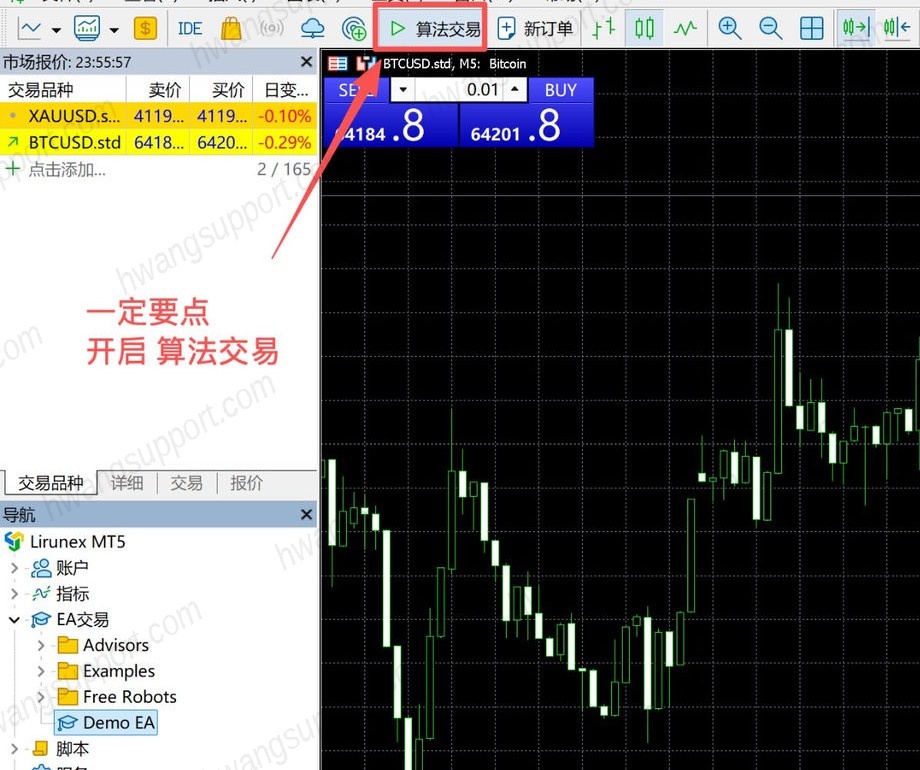Click the 0.01 lot volume field
920x770 pixels.
coord(459,90)
